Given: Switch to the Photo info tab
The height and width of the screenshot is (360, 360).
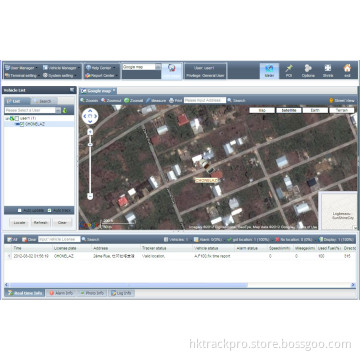Looking at the screenshot, I should 92,293.
